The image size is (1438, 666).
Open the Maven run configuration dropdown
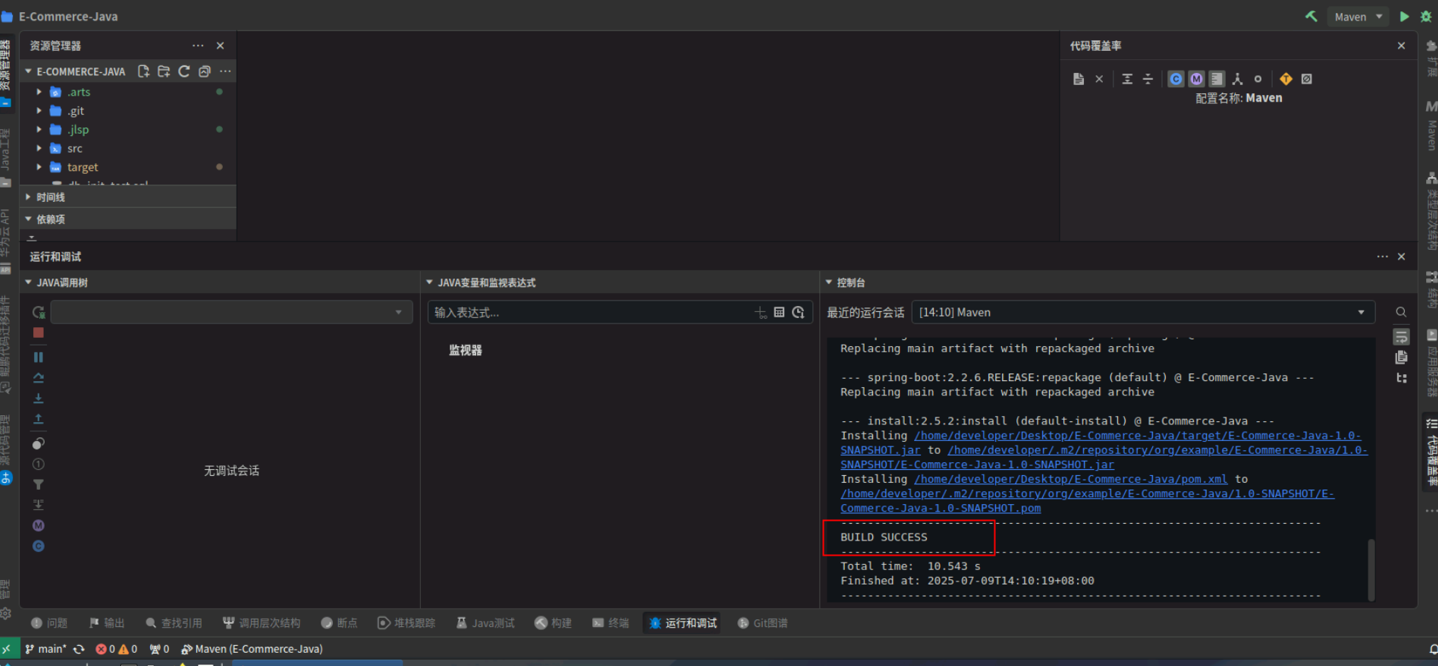coord(1358,16)
